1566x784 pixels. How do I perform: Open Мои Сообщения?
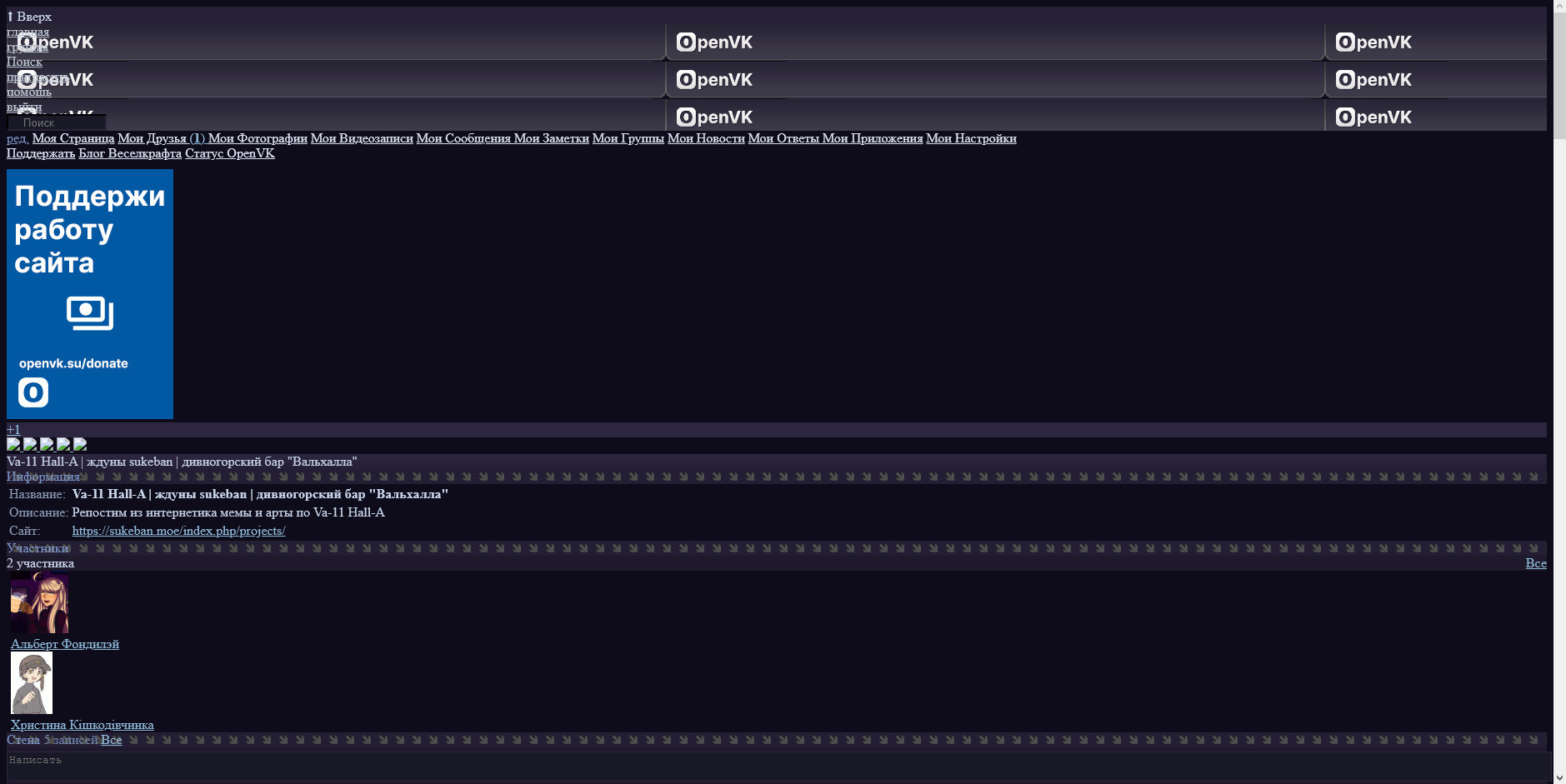coord(463,138)
